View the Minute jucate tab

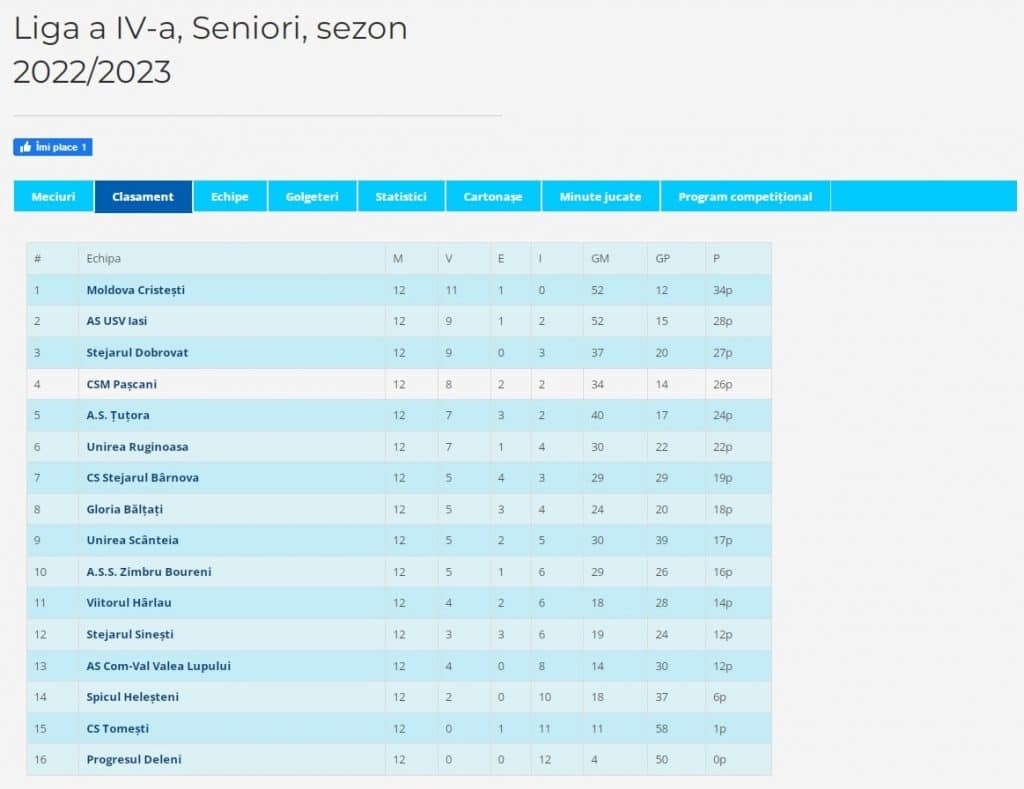coord(600,197)
